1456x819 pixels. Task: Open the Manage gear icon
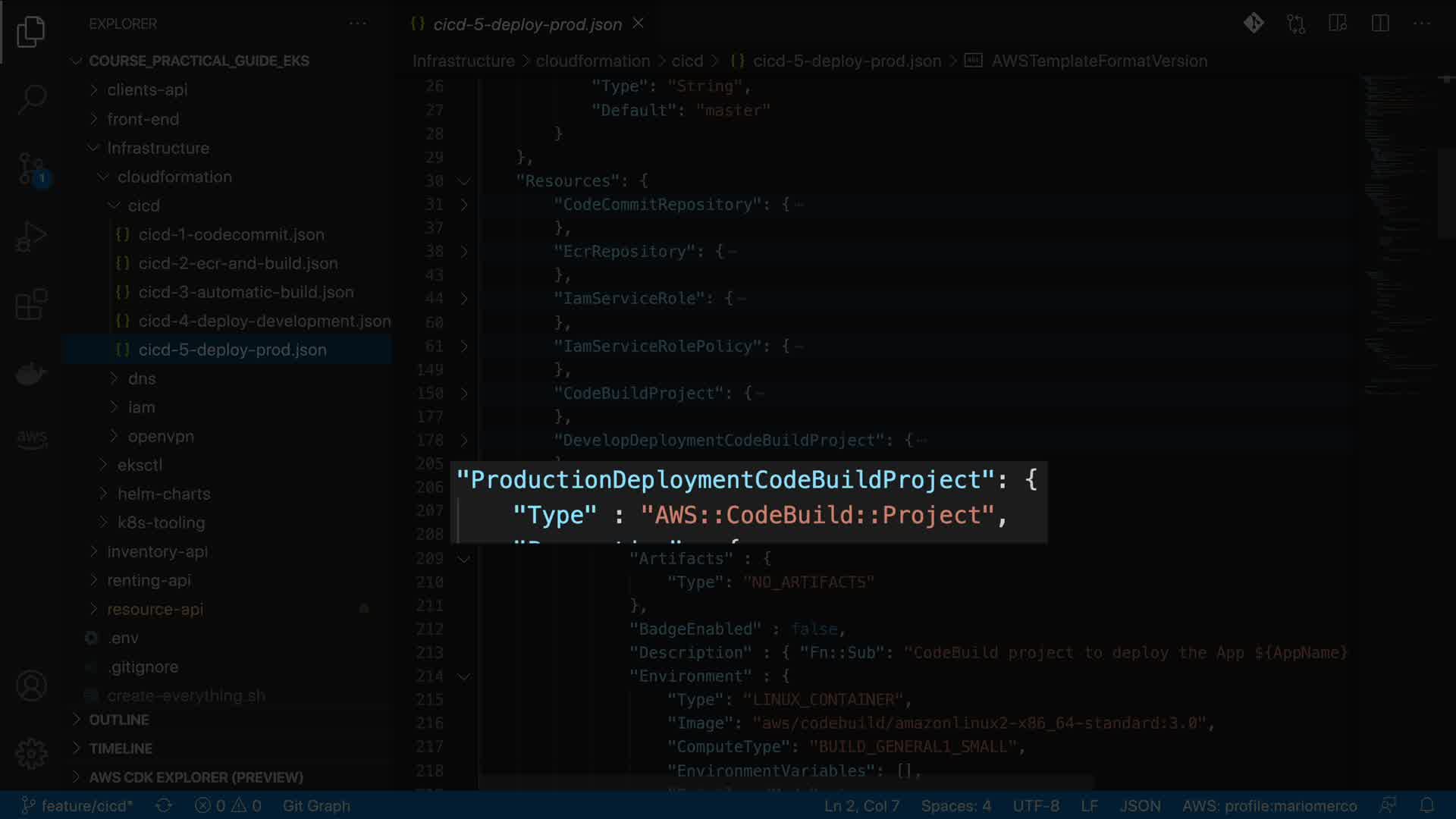[31, 754]
